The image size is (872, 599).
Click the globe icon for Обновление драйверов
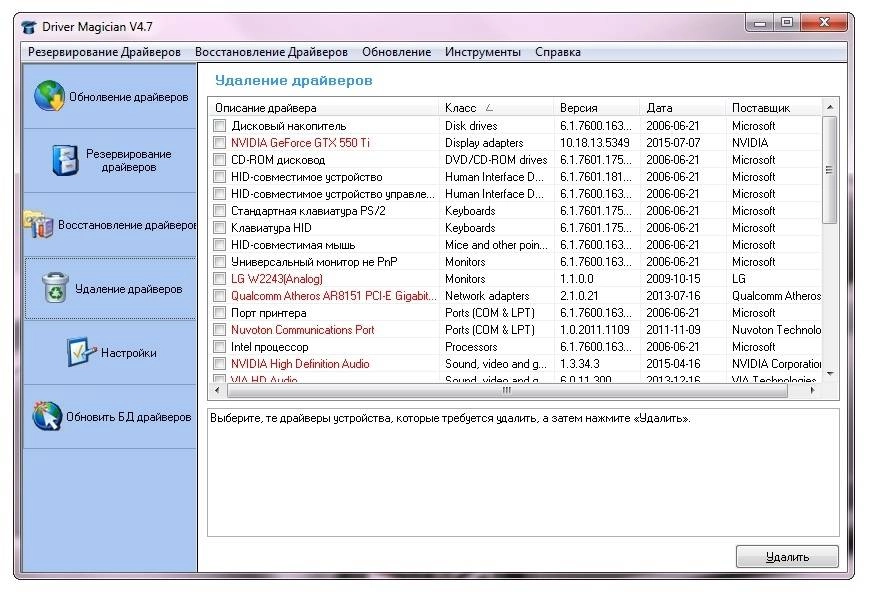tap(49, 96)
